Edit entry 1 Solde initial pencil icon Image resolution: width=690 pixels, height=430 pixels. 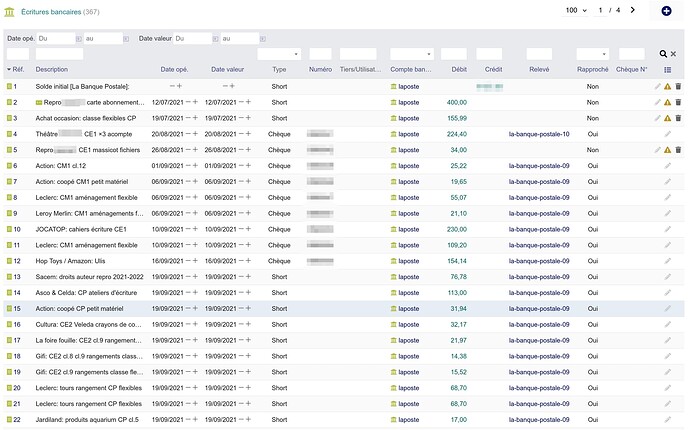coord(657,86)
